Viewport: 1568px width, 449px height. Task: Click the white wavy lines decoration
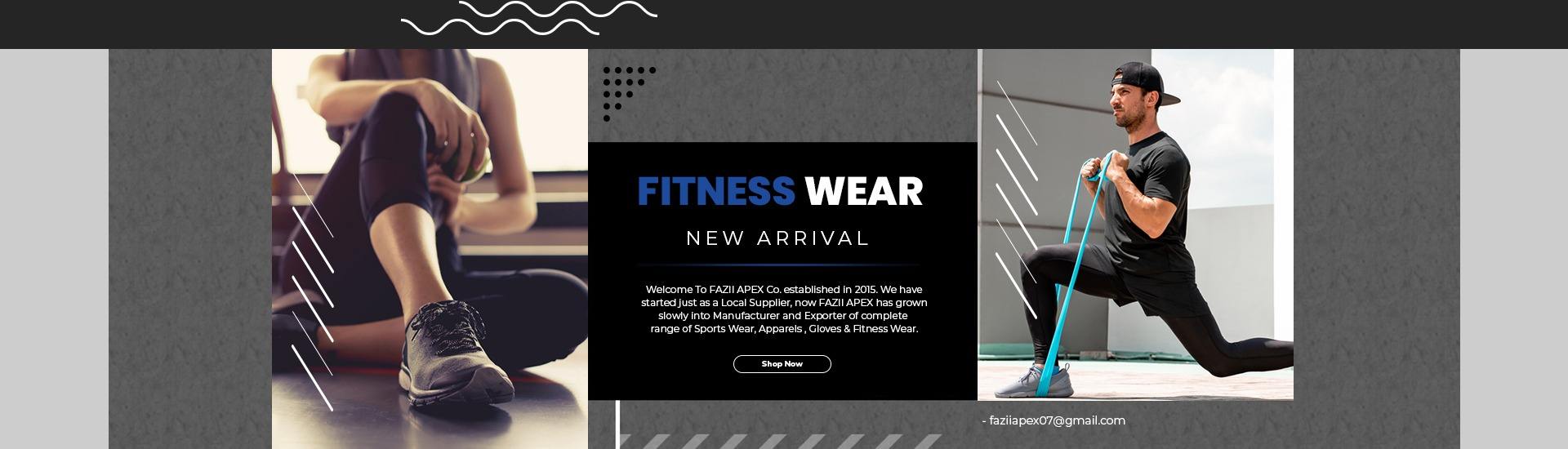coord(528,18)
